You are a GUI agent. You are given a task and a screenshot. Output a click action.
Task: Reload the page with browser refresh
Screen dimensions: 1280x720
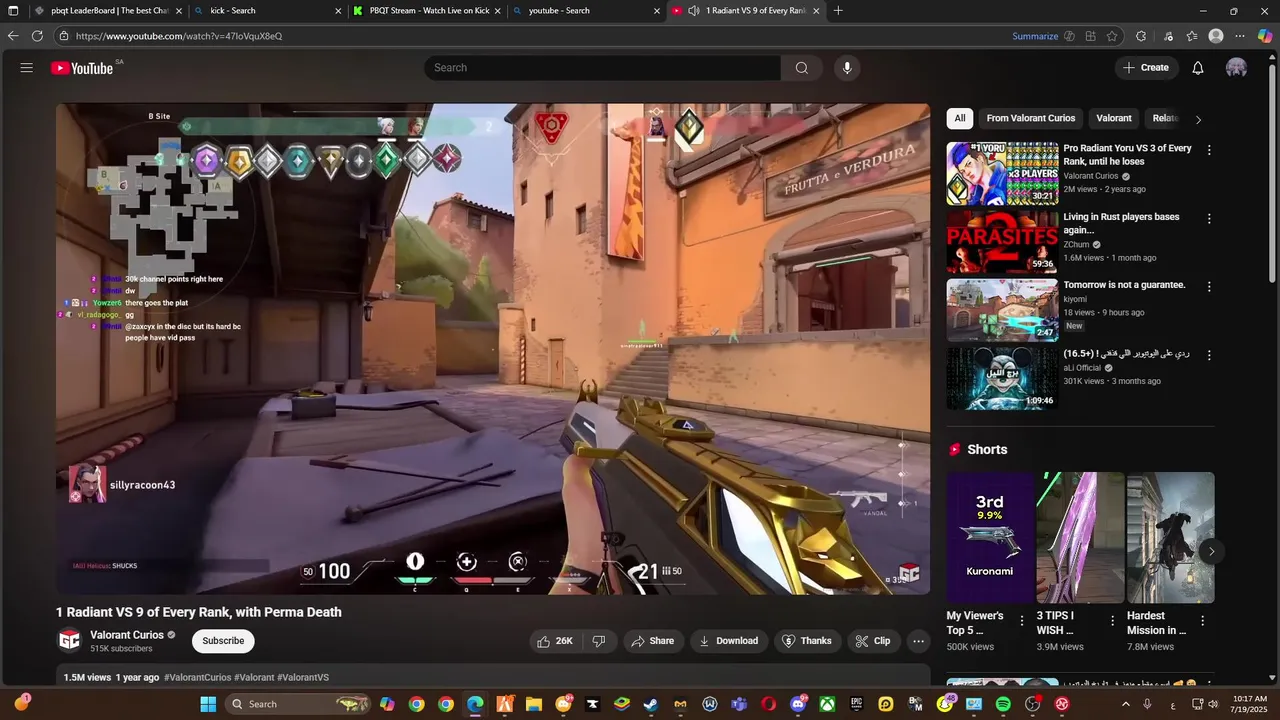(x=37, y=36)
